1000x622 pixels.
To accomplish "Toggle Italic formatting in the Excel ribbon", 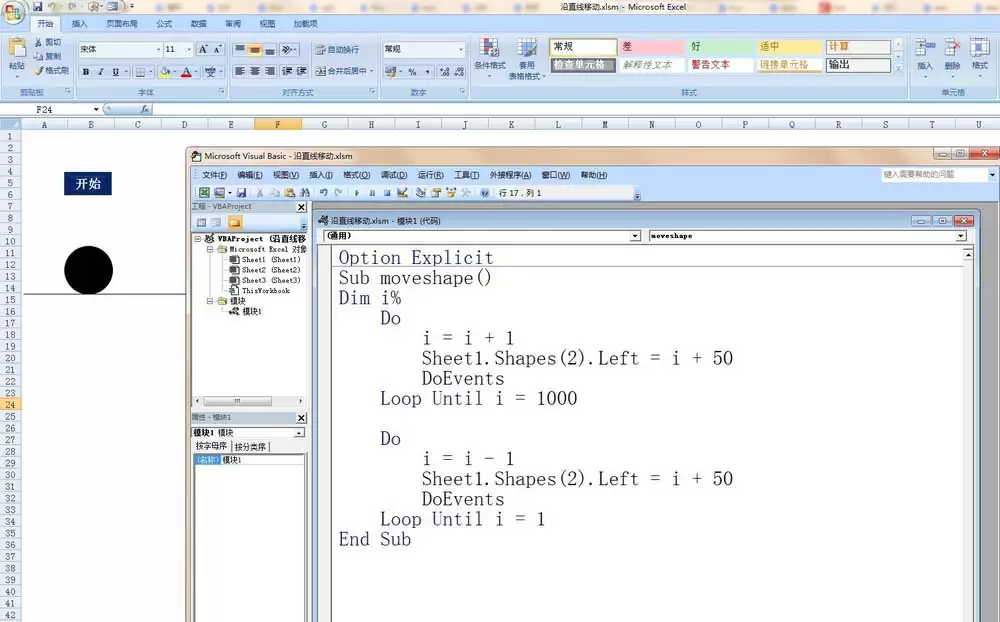I will coord(100,72).
